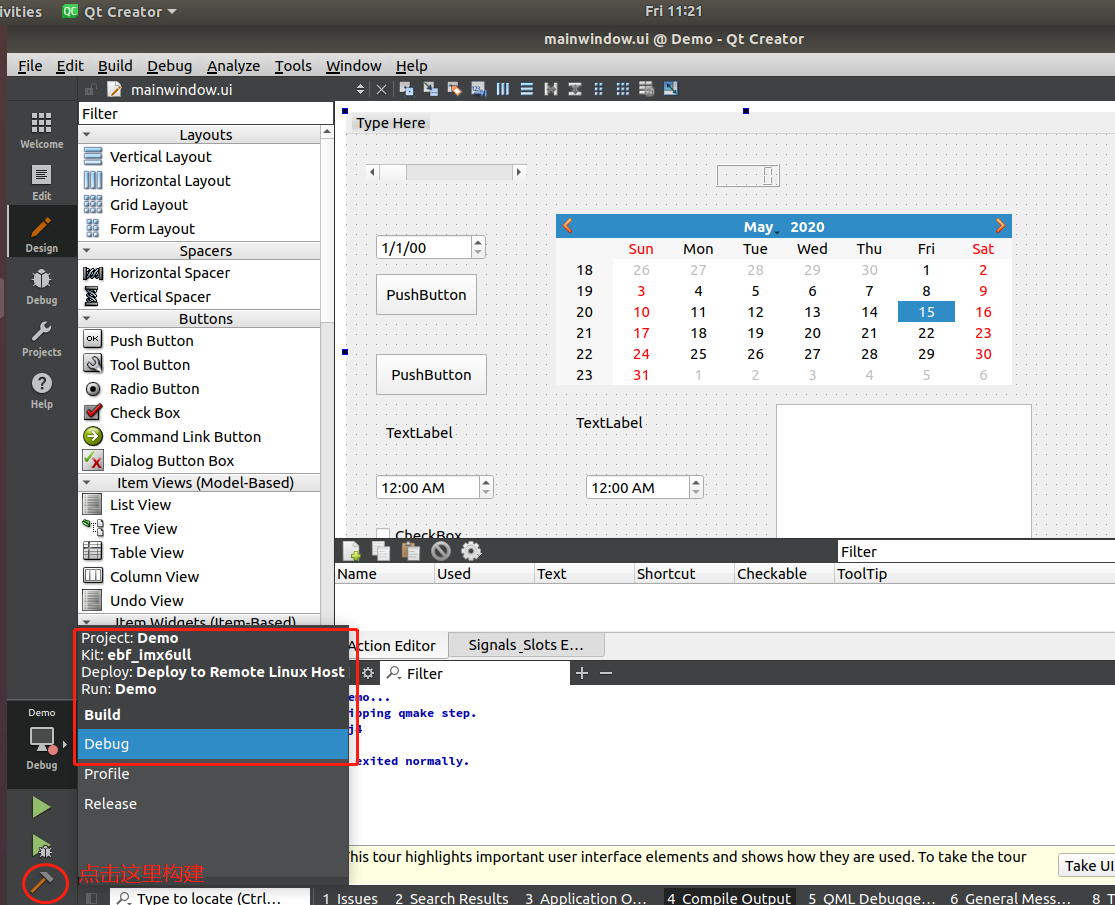The height and width of the screenshot is (905, 1115).
Task: Collapse the Buttons category
Action: point(87,318)
